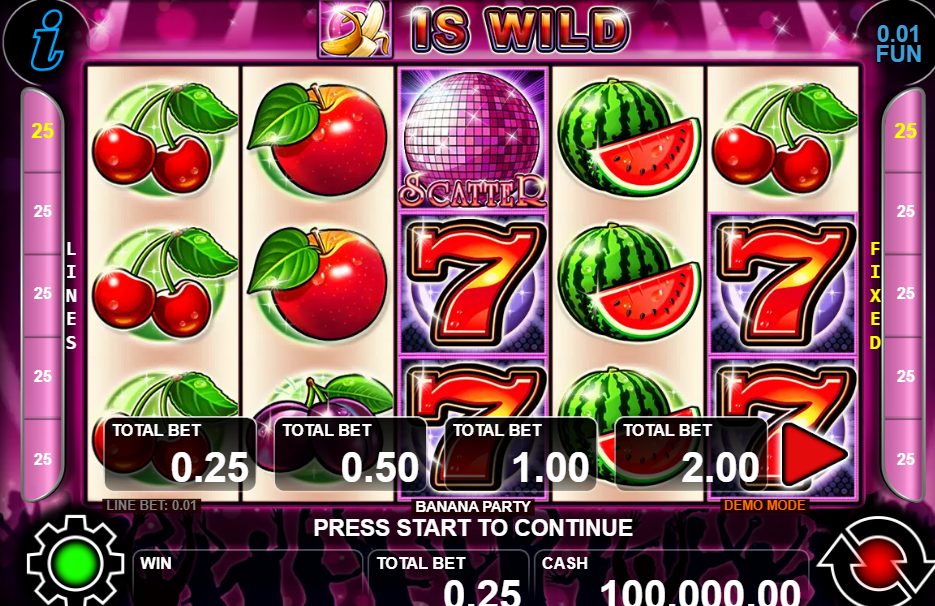Image resolution: width=935 pixels, height=606 pixels.
Task: Click the middle-row red 7 in the center reel
Action: (x=473, y=284)
